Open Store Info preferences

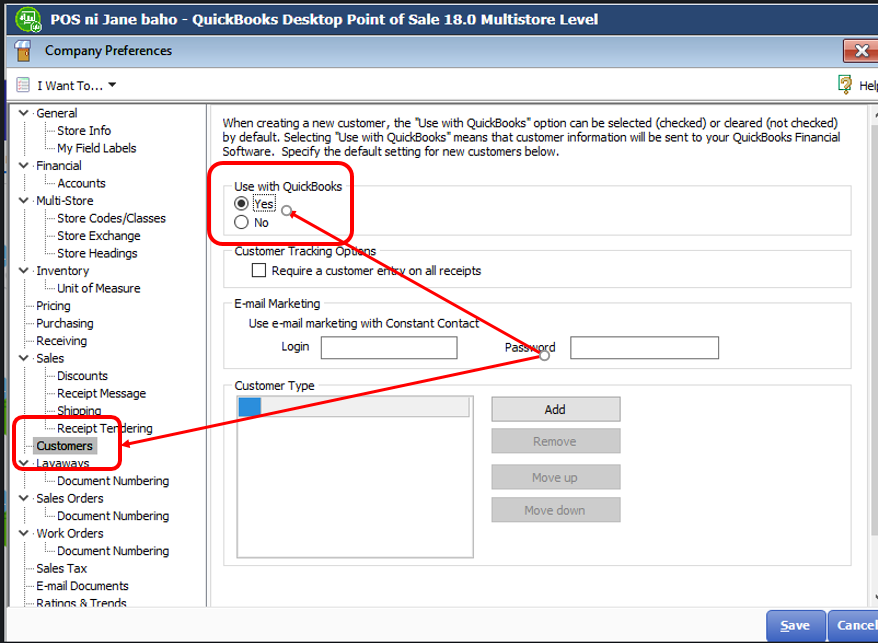[84, 131]
